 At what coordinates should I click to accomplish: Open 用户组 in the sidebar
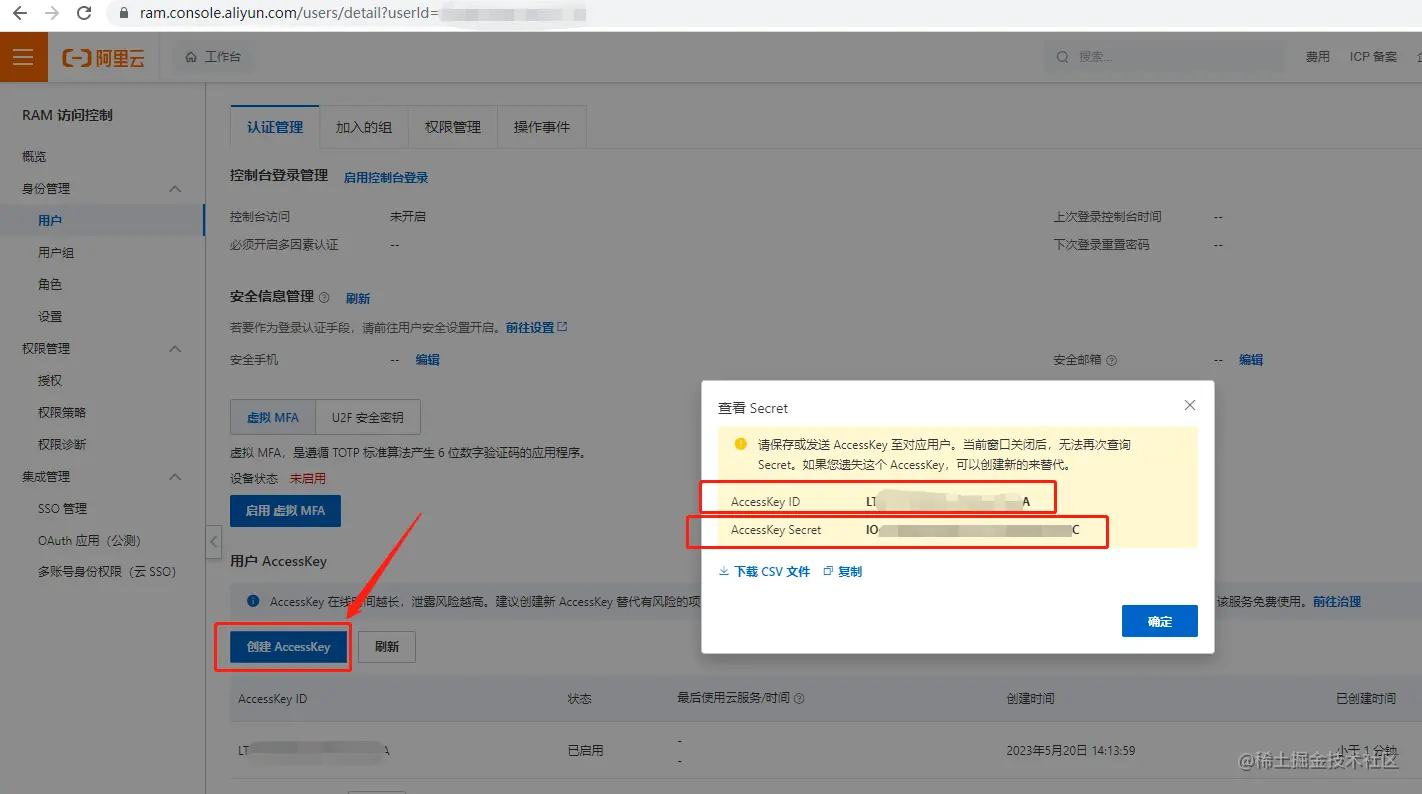56,253
